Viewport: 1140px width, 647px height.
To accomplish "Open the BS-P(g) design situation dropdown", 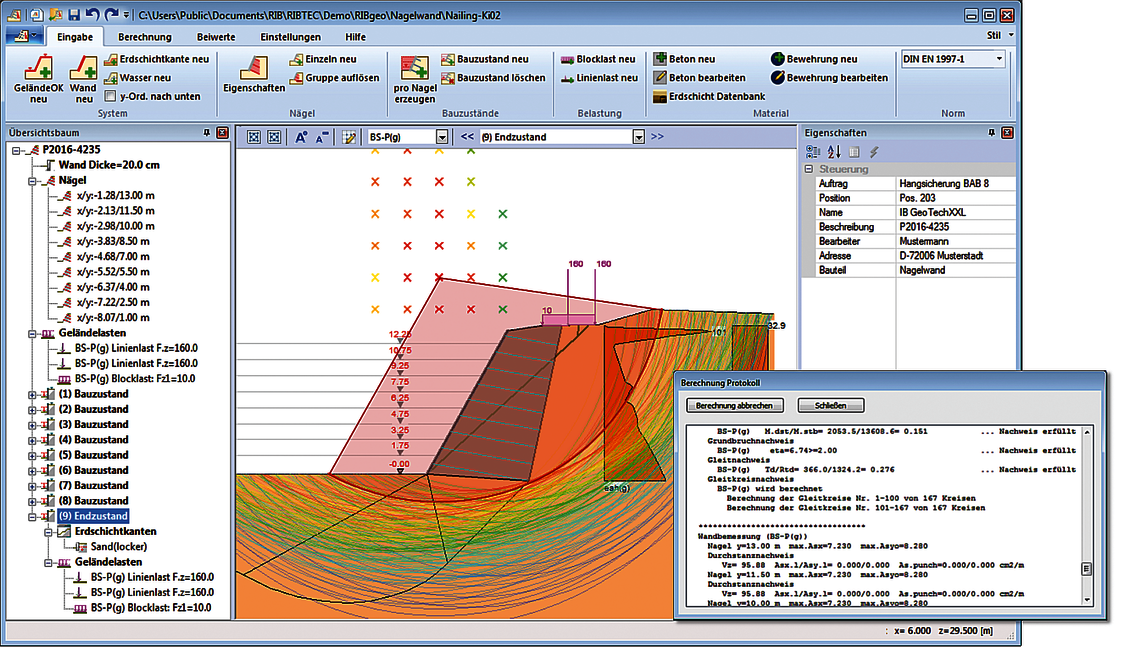I will tap(441, 137).
